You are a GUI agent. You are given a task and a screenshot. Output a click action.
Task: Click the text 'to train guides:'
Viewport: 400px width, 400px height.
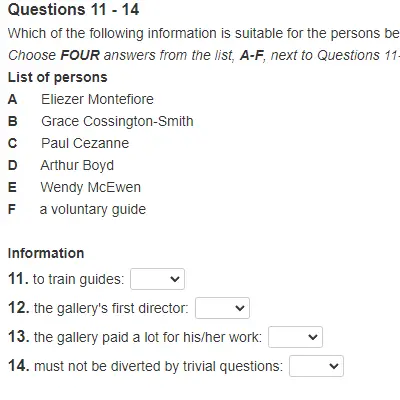(x=78, y=279)
